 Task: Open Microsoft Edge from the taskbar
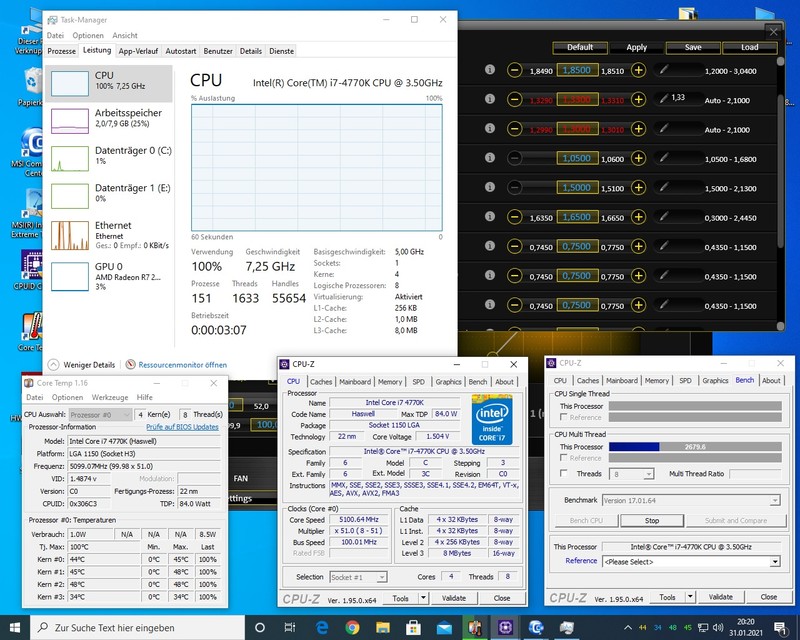click(322, 627)
